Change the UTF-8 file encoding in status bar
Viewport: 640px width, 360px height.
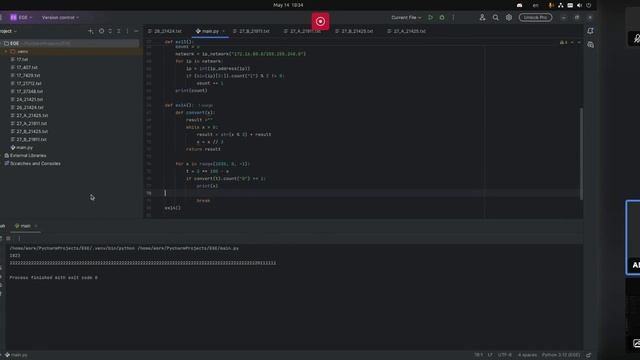click(x=504, y=355)
